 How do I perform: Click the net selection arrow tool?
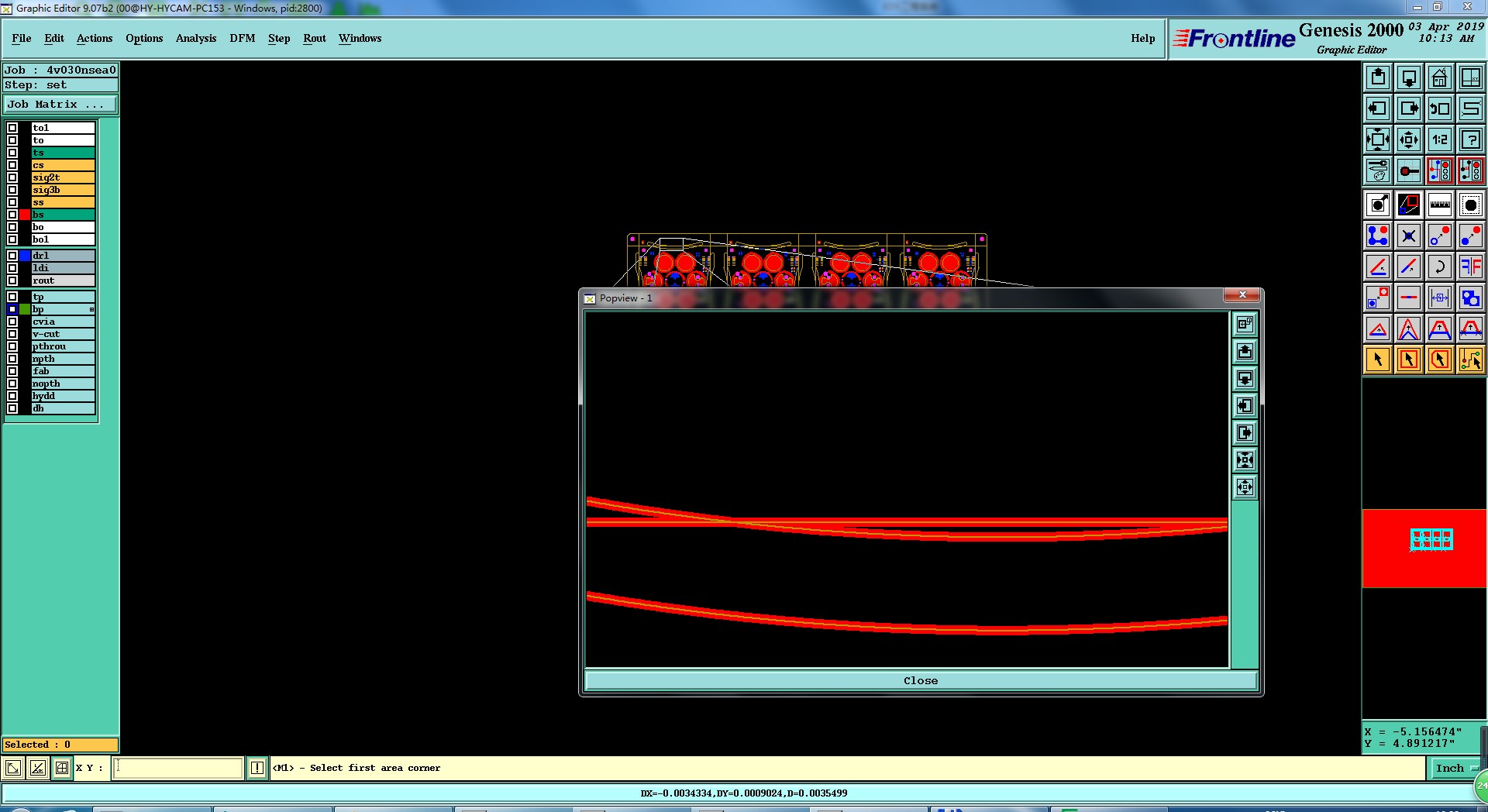pos(1471,360)
